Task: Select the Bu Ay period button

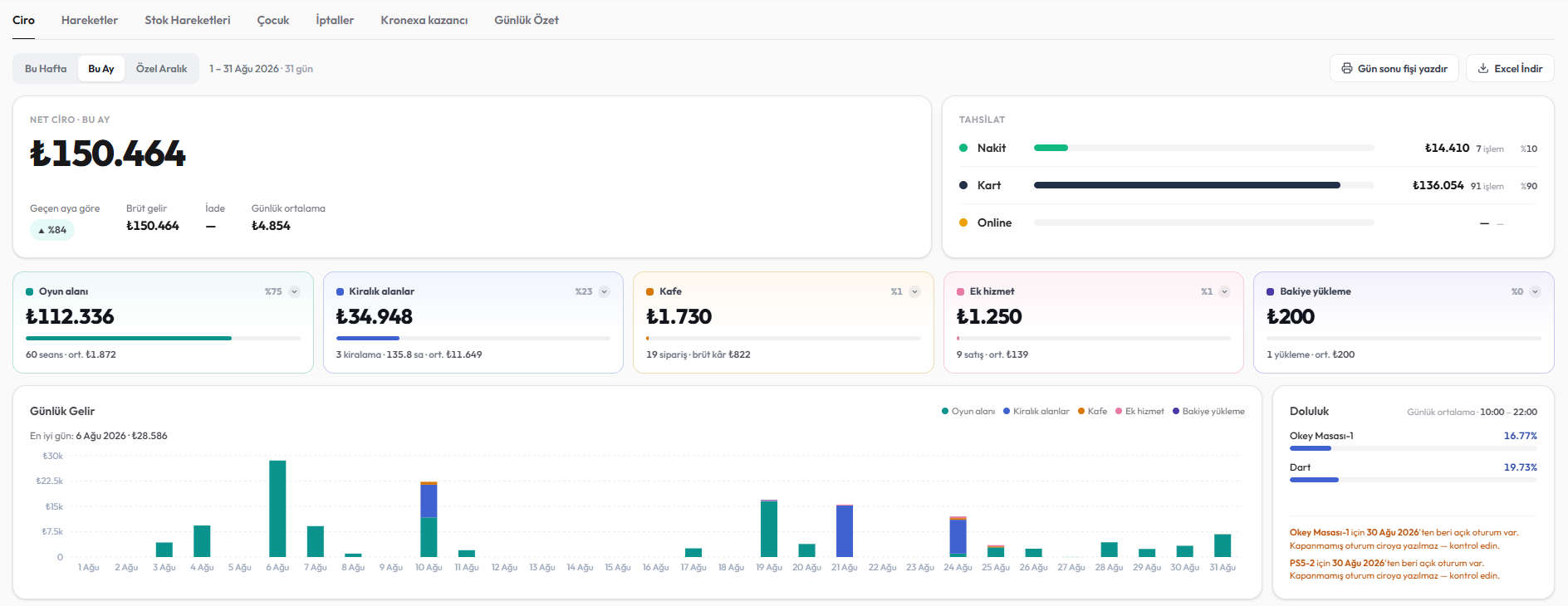Action: coord(101,69)
